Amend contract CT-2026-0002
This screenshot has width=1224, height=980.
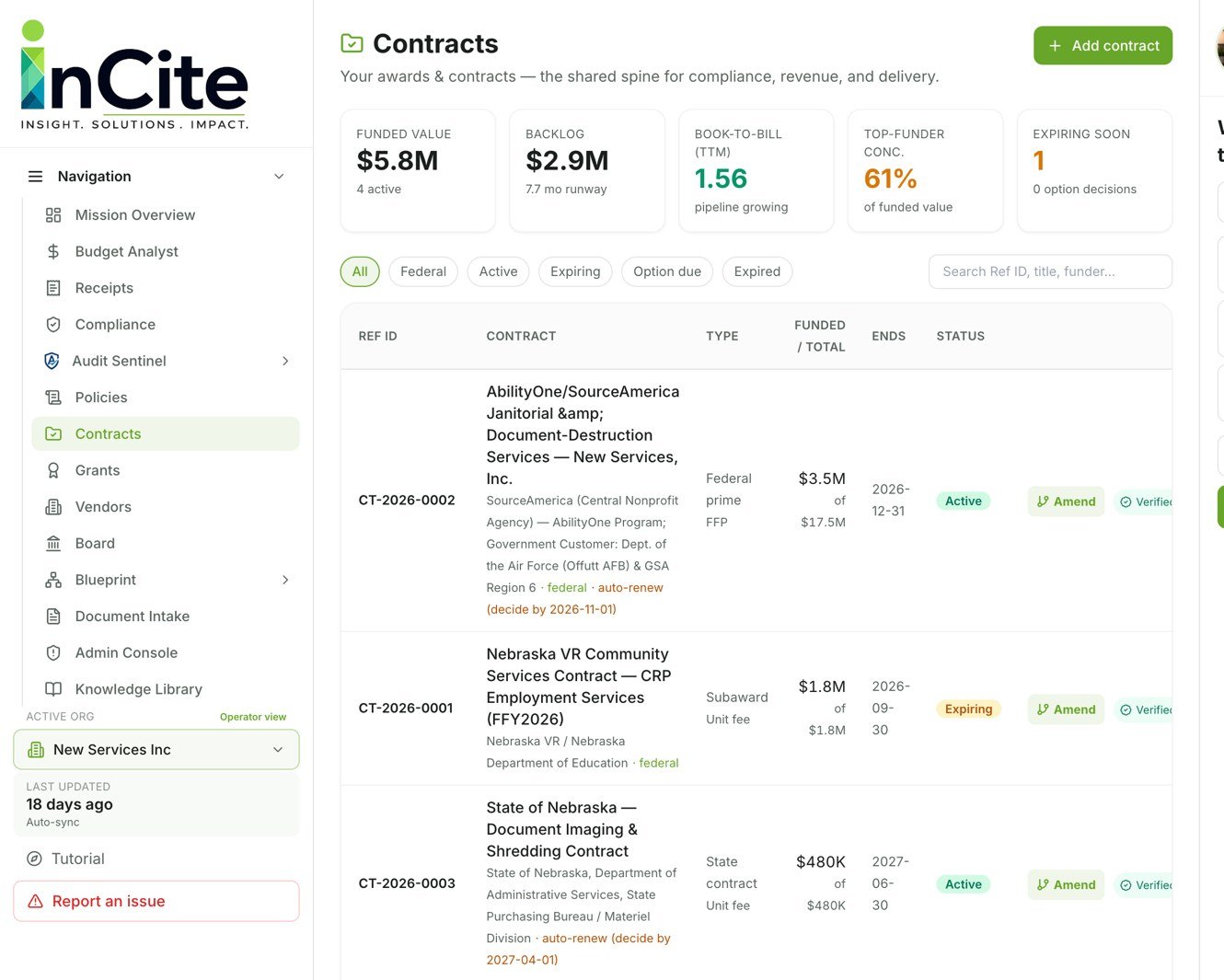tap(1066, 502)
